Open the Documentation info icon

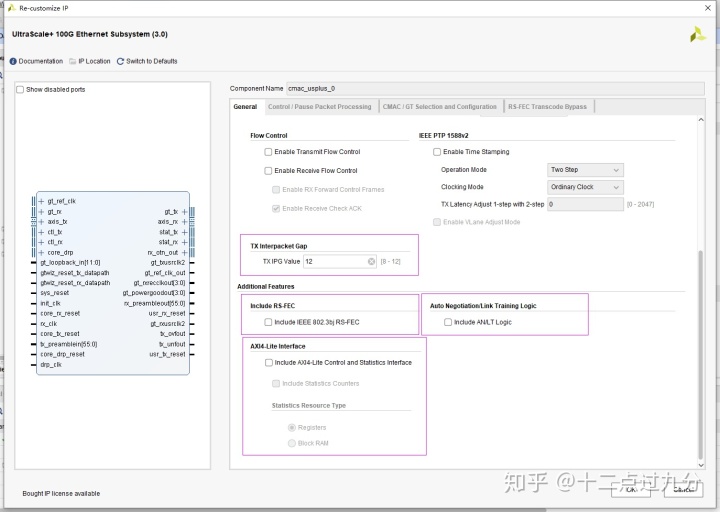[13, 61]
